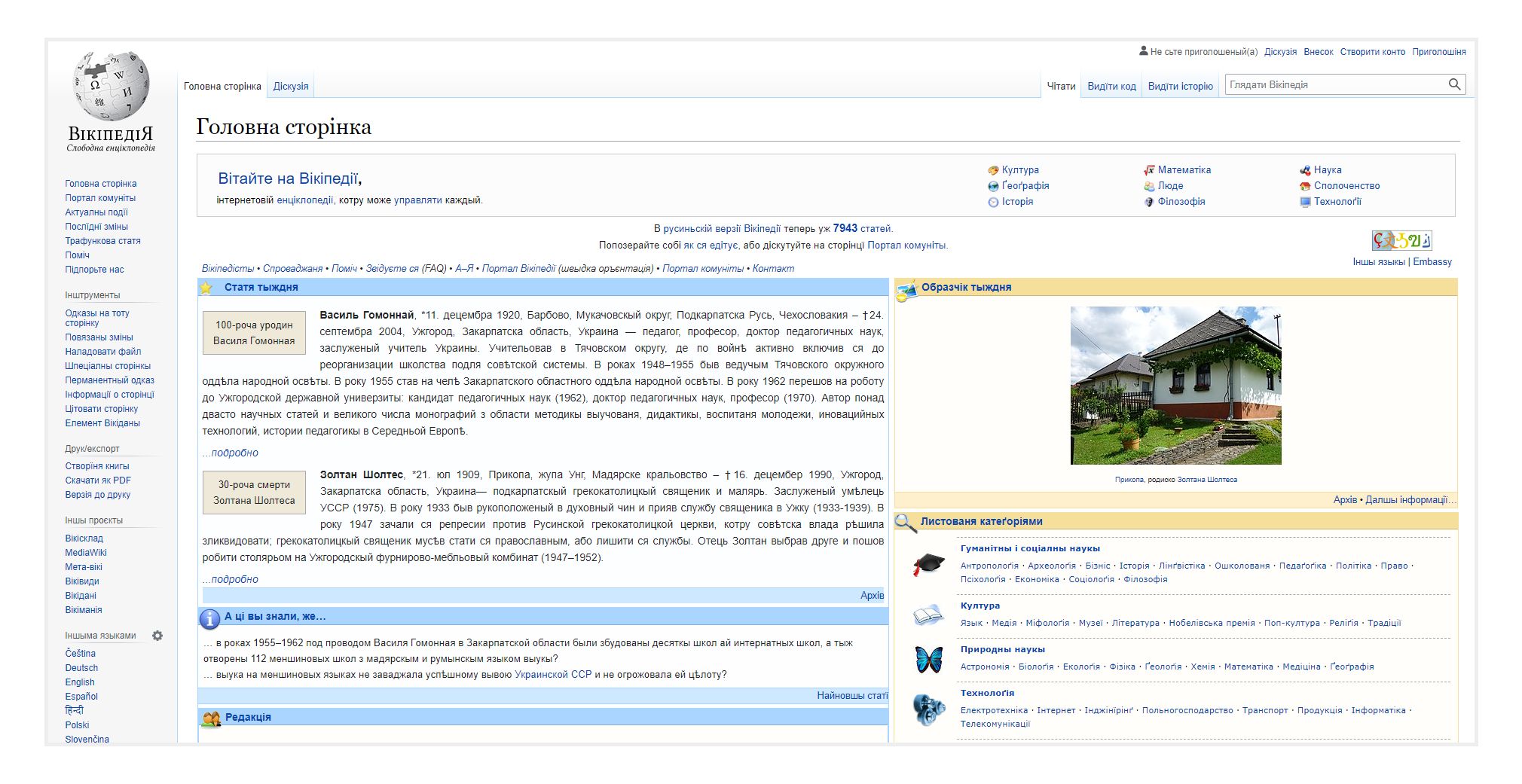1522x784 pixels.
Task: Click the open book Култура category icon
Action: [928, 615]
